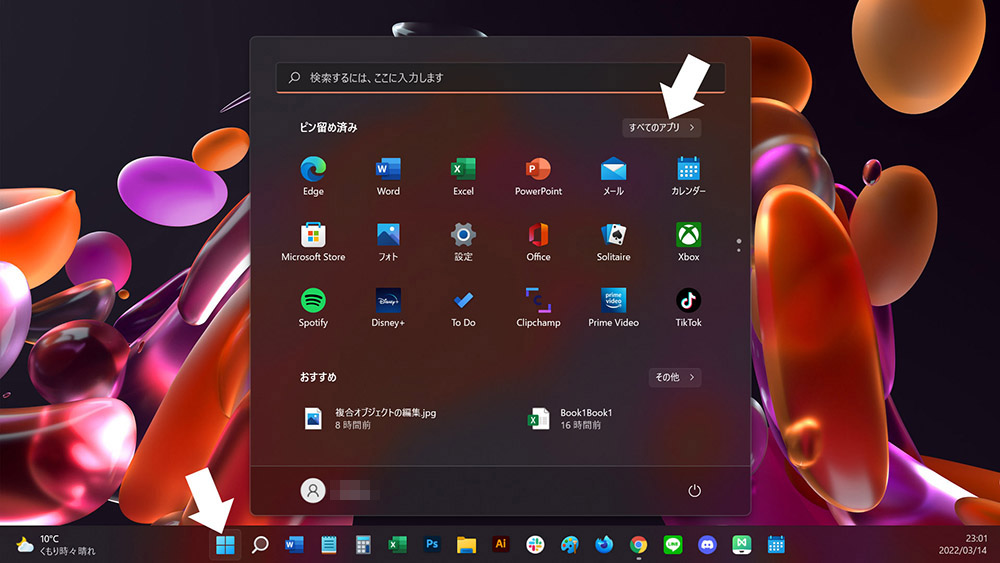
Task: Open Discord from the taskbar
Action: [707, 545]
